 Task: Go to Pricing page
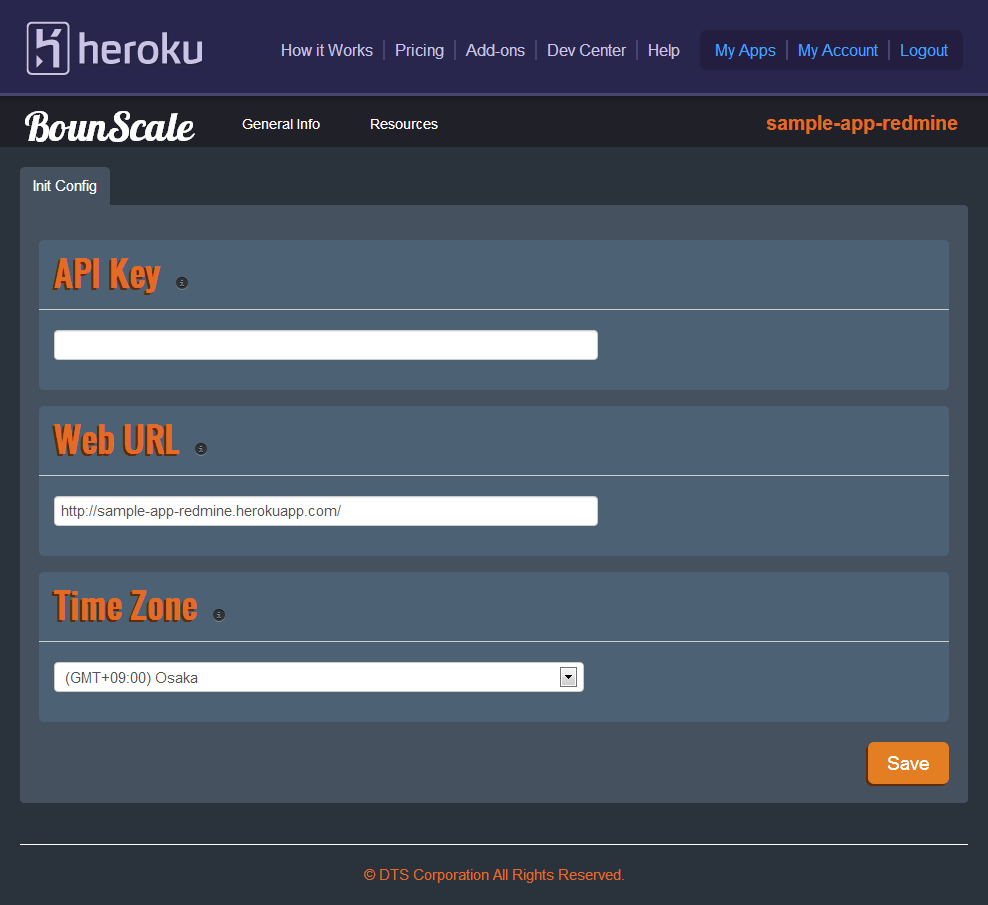coord(419,50)
